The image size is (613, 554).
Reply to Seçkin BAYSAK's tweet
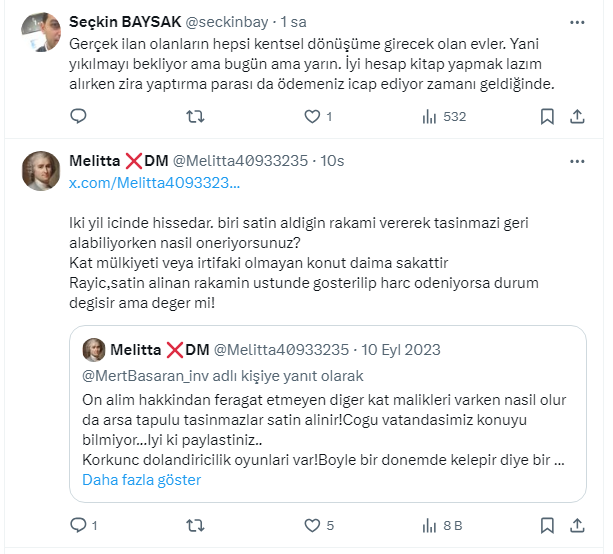pos(79,117)
